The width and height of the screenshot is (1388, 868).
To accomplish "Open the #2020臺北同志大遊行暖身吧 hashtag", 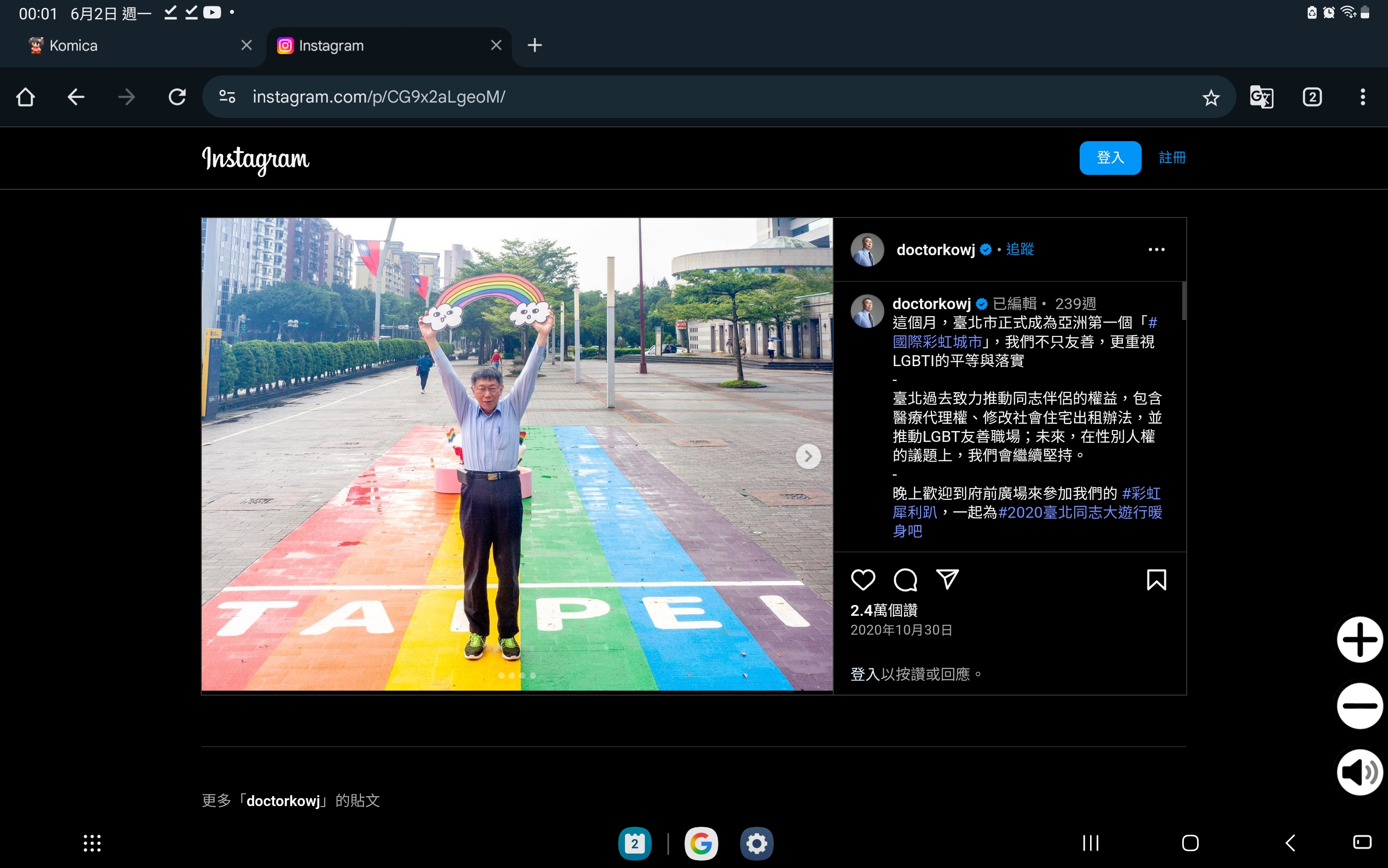I will click(x=1080, y=512).
